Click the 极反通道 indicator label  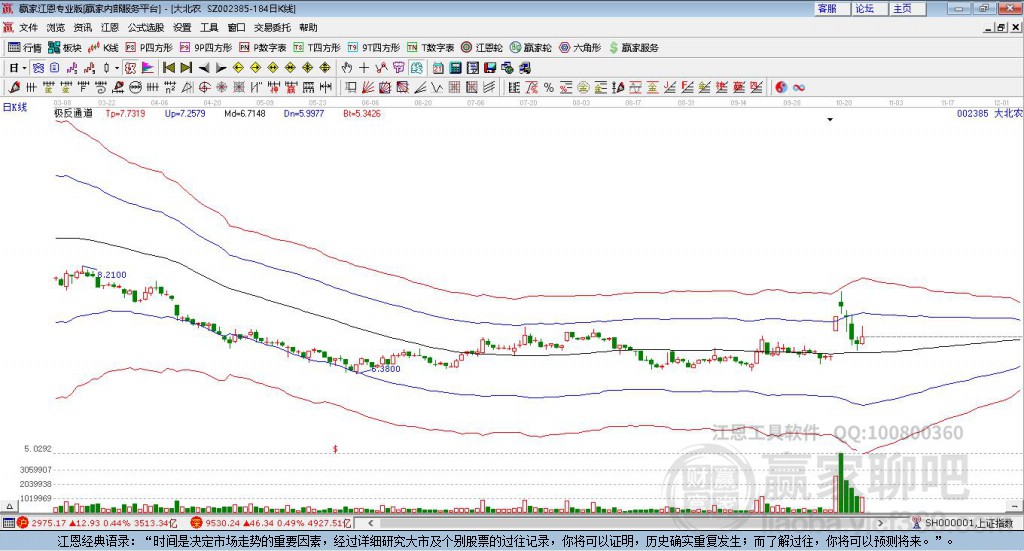[73, 113]
